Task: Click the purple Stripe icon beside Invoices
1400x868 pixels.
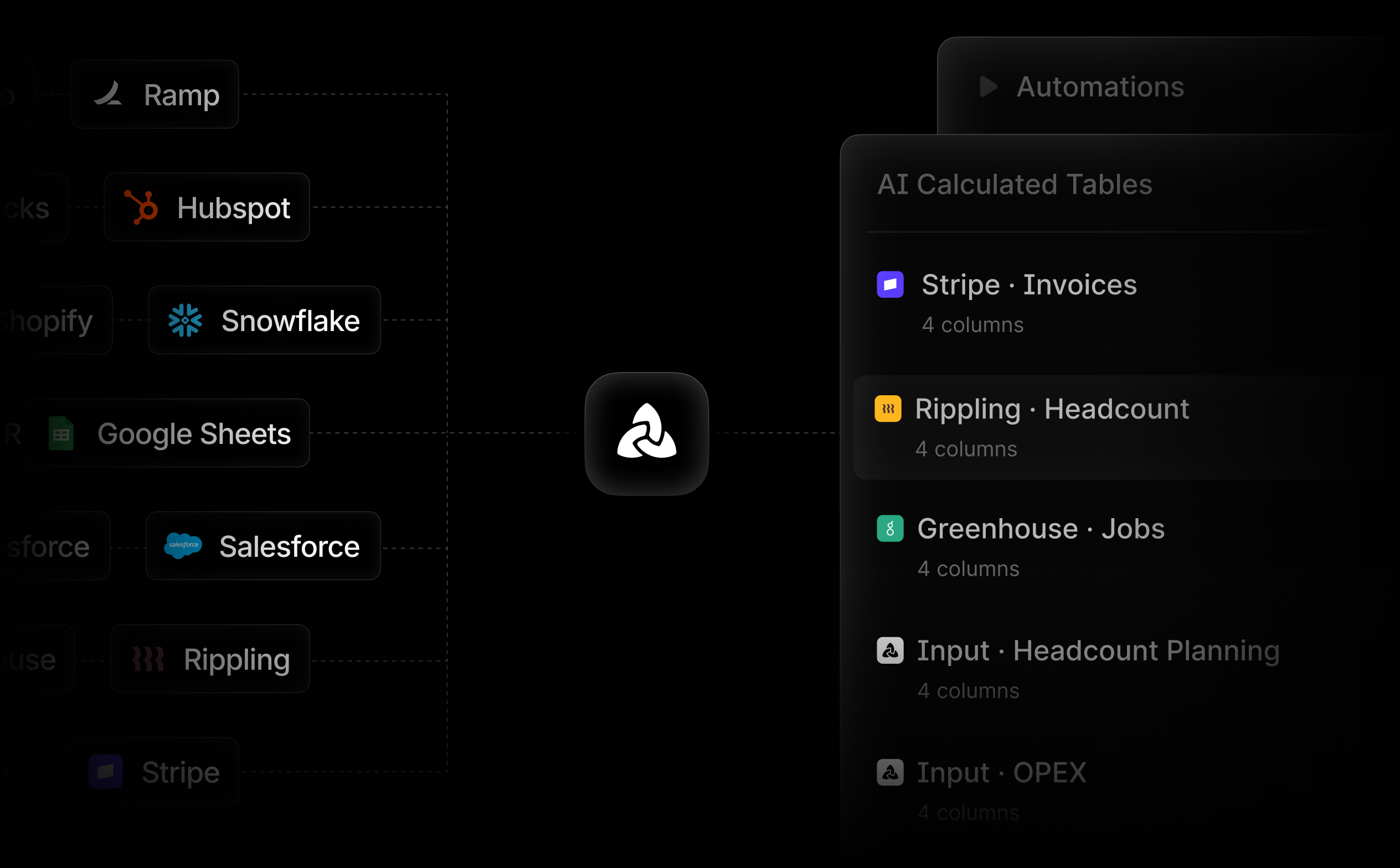Action: (x=890, y=284)
